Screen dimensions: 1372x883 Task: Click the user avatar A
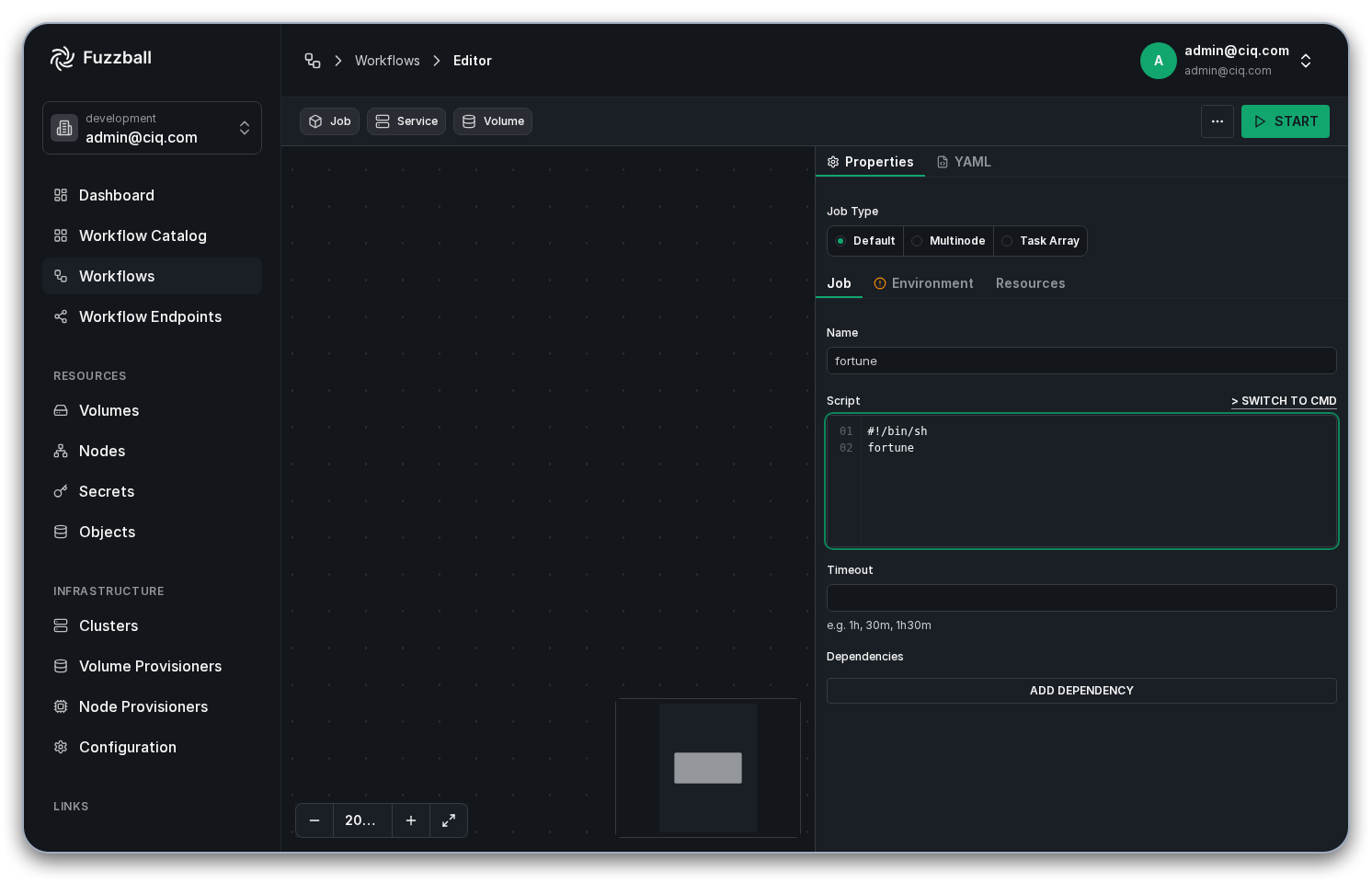1159,61
